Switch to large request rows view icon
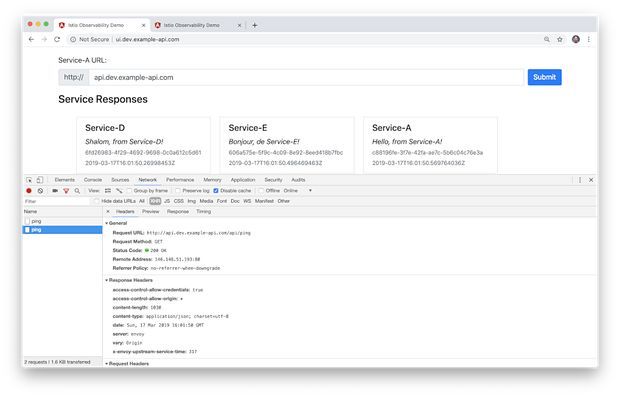The width and height of the screenshot is (620, 397). tap(108, 191)
